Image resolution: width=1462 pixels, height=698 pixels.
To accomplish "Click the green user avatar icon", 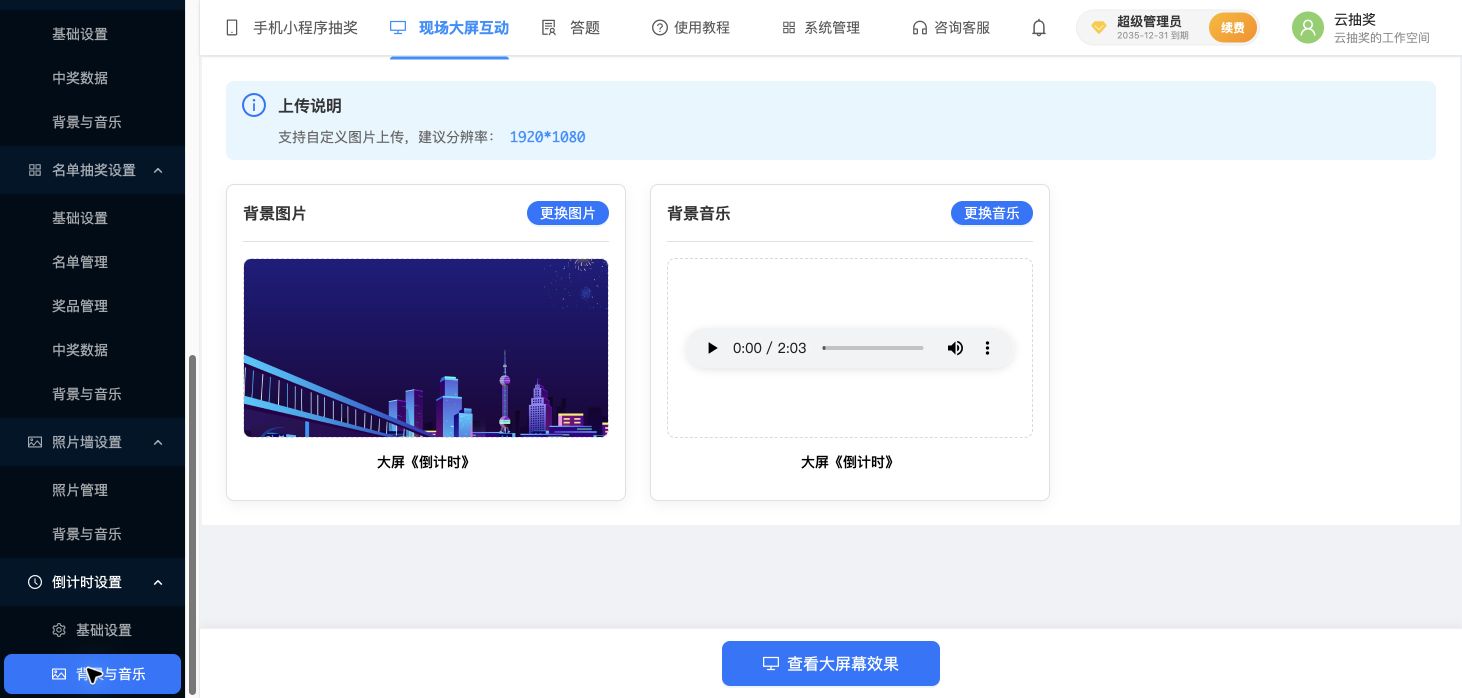I will point(1307,28).
